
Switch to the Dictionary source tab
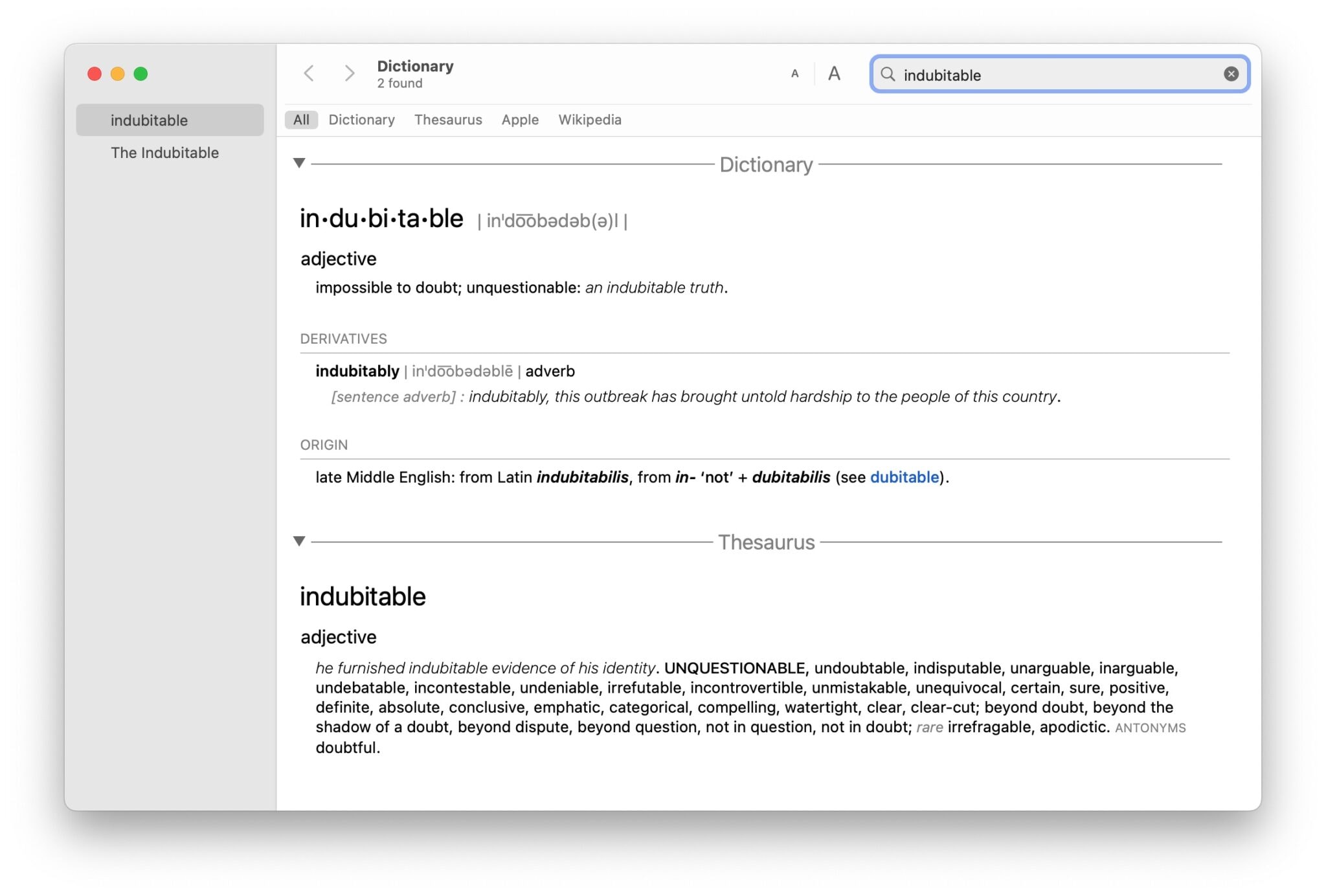(x=361, y=120)
